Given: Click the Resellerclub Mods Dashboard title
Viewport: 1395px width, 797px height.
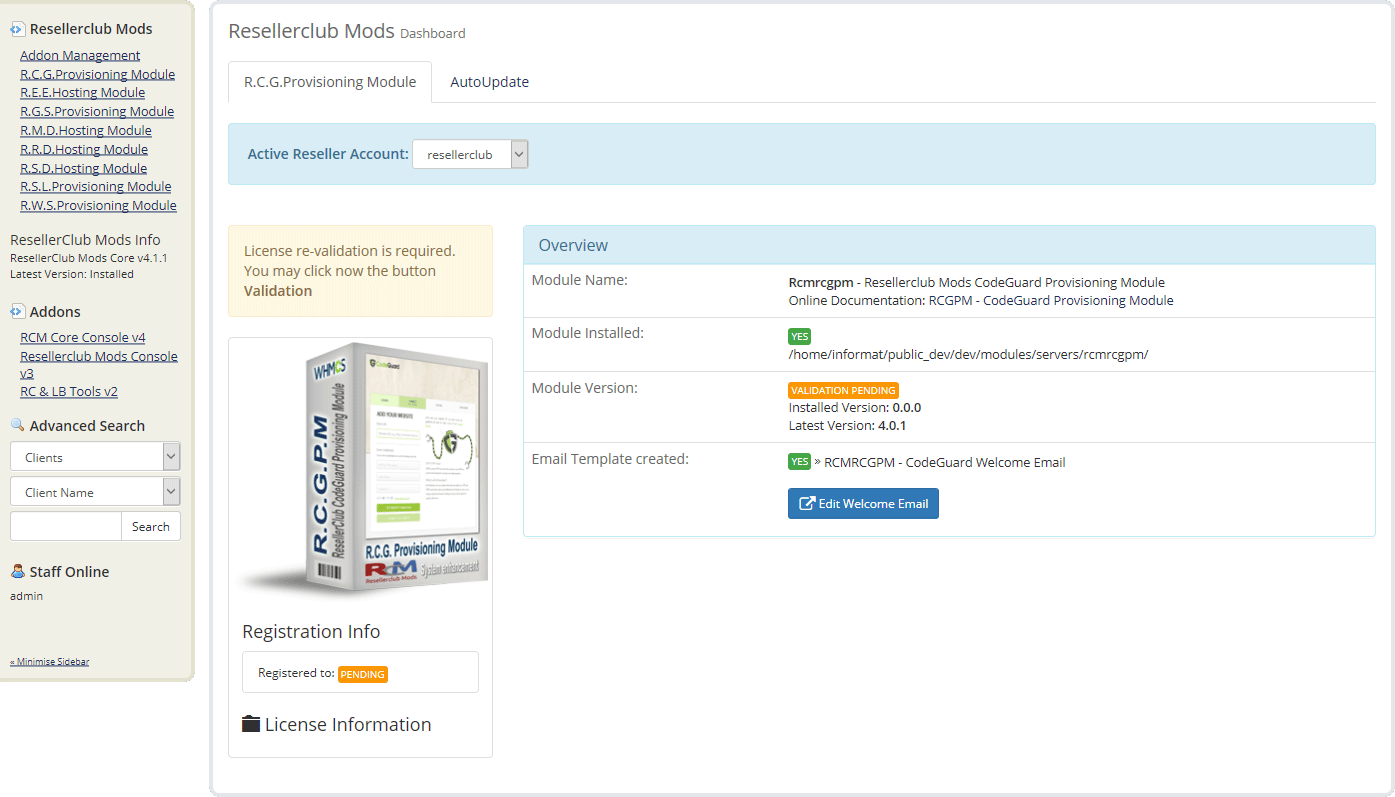Looking at the screenshot, I should tap(347, 31).
